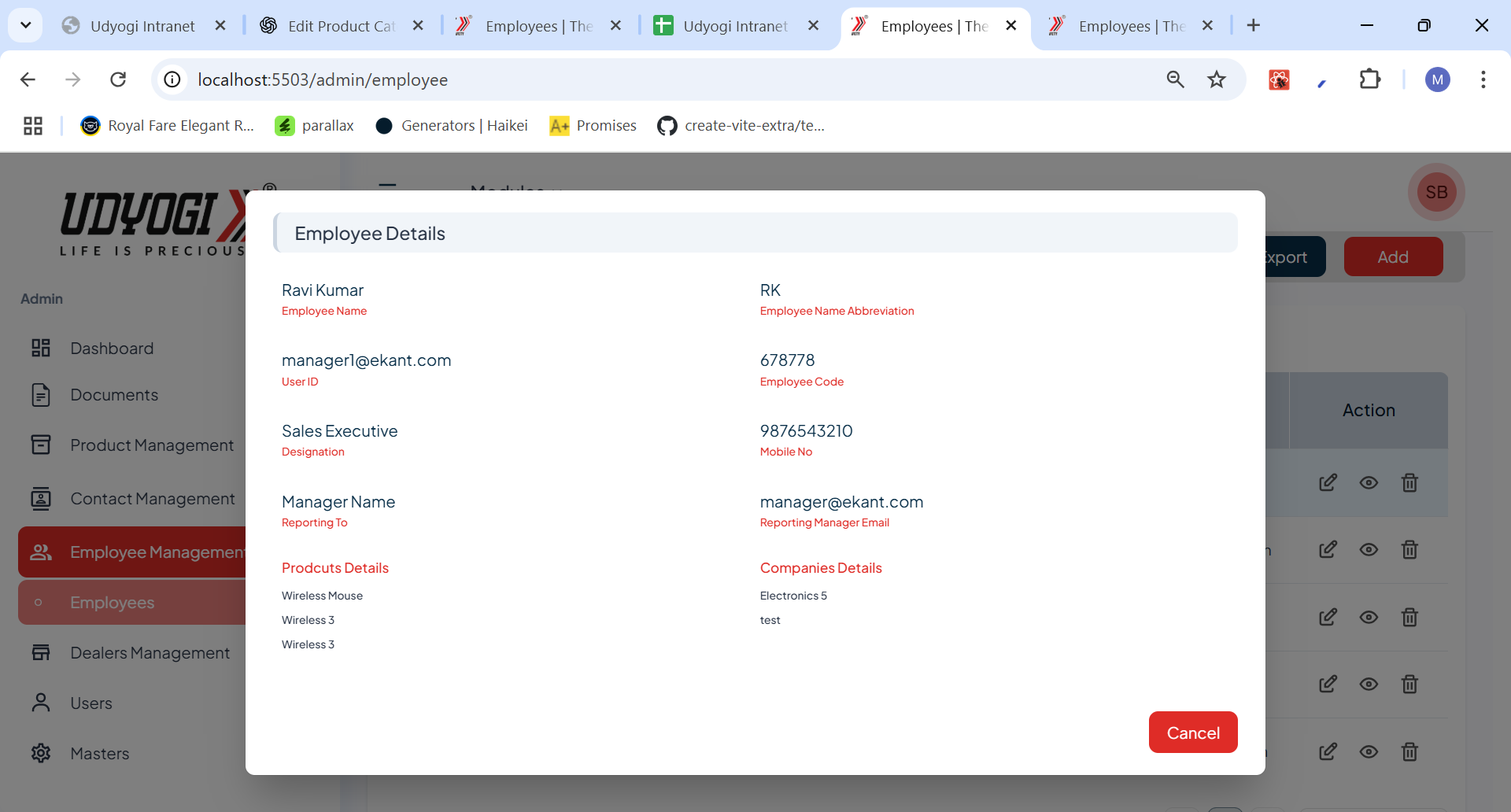
Task: Open Masters settings gear in sidebar
Action: [41, 754]
